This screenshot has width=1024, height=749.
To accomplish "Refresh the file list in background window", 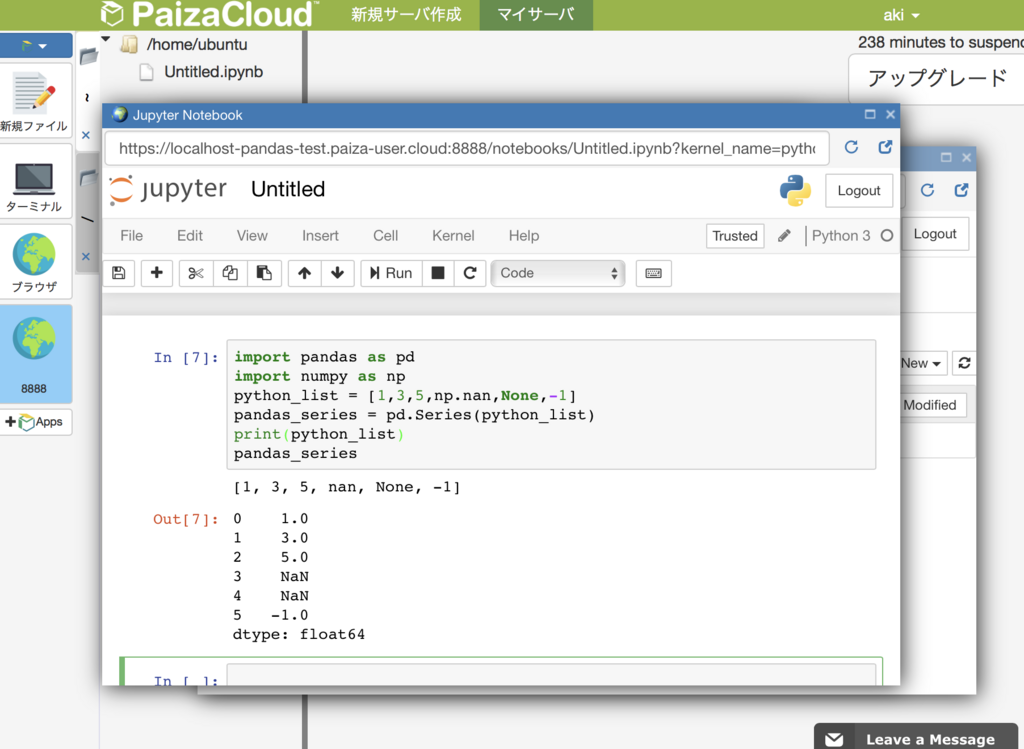I will 965,363.
